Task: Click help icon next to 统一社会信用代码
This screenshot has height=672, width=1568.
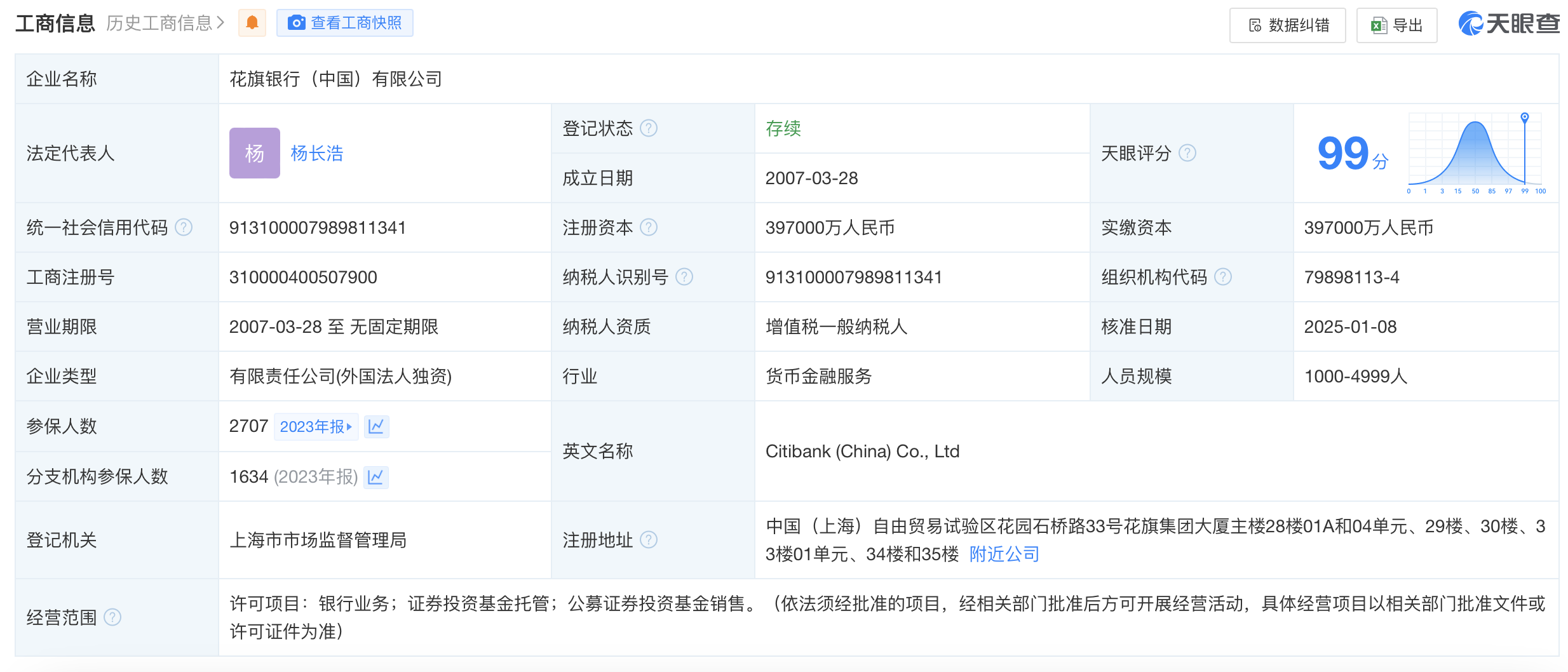Action: pyautogui.click(x=184, y=227)
